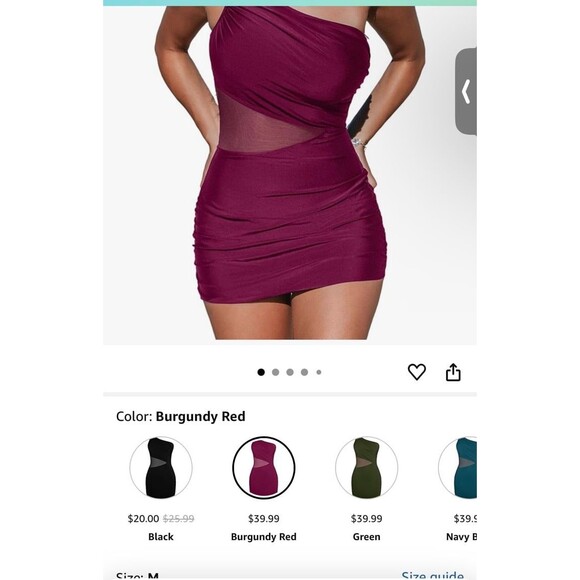The height and width of the screenshot is (580, 580).
Task: Click the Green label text
Action: [367, 537]
